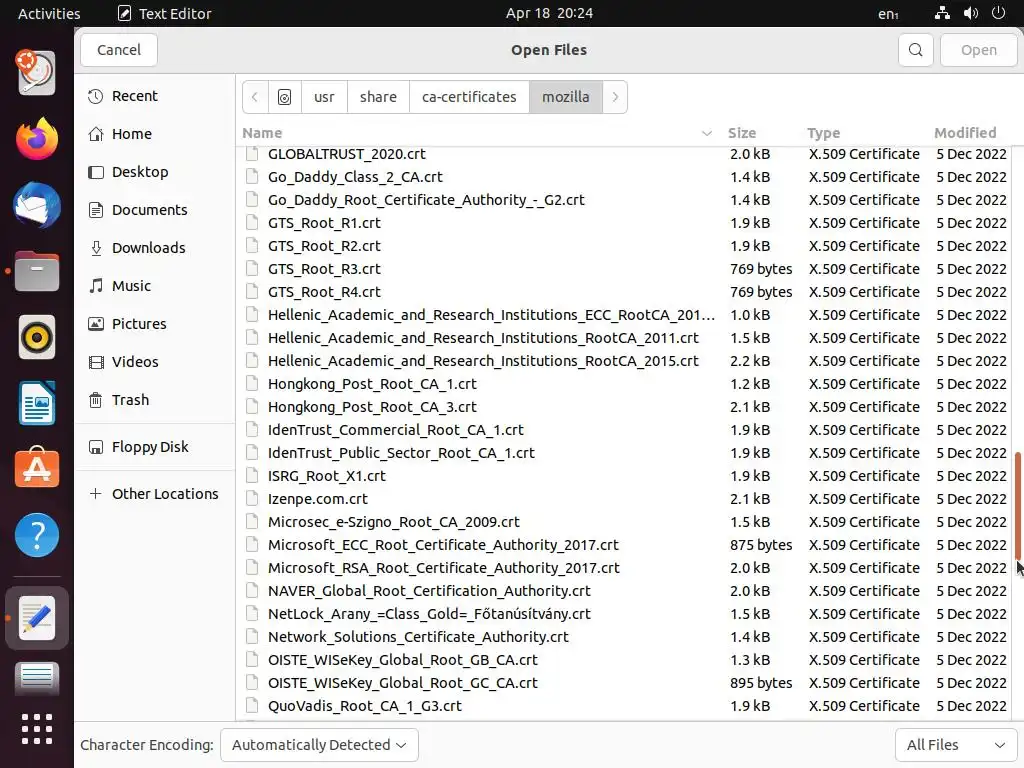Click the file list vertical scrollbar
Viewport: 1024px width, 768px height.
click(x=1017, y=504)
